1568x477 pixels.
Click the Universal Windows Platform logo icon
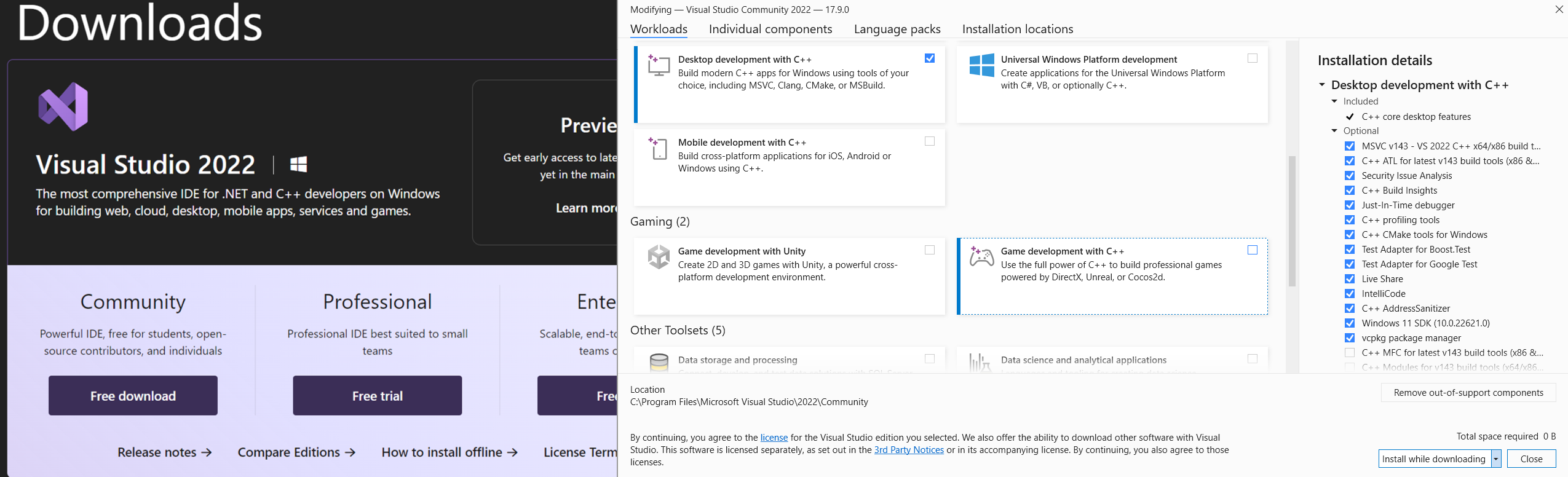(x=981, y=65)
